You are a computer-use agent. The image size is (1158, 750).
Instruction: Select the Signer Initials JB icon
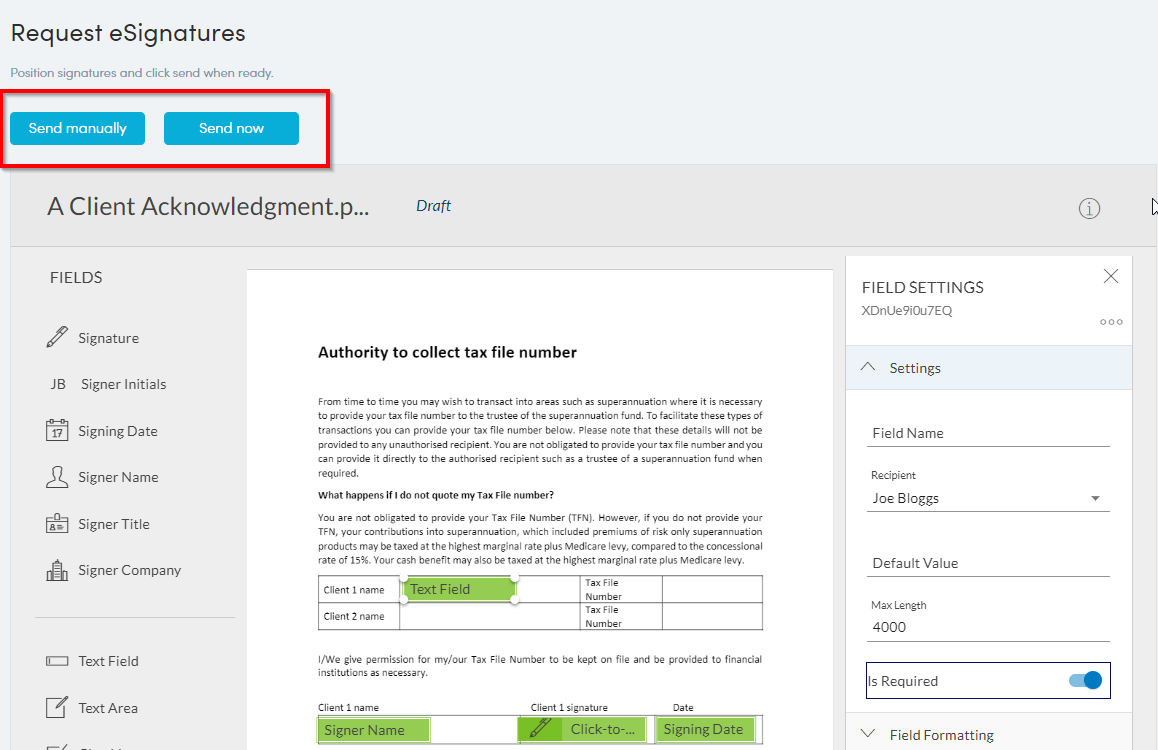coord(58,384)
